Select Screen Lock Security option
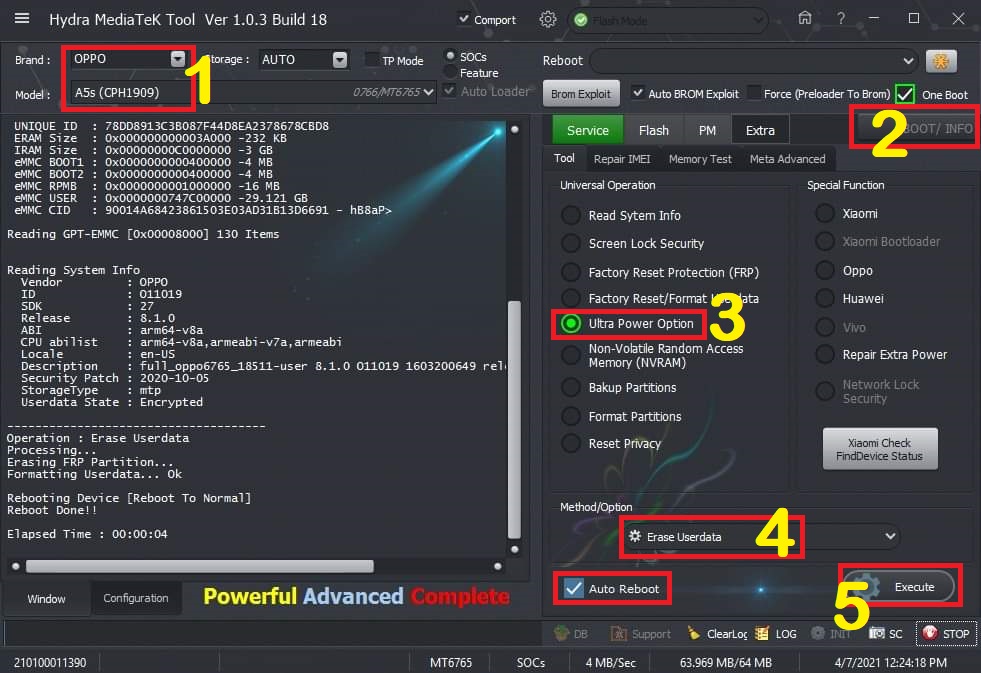 pyautogui.click(x=571, y=243)
